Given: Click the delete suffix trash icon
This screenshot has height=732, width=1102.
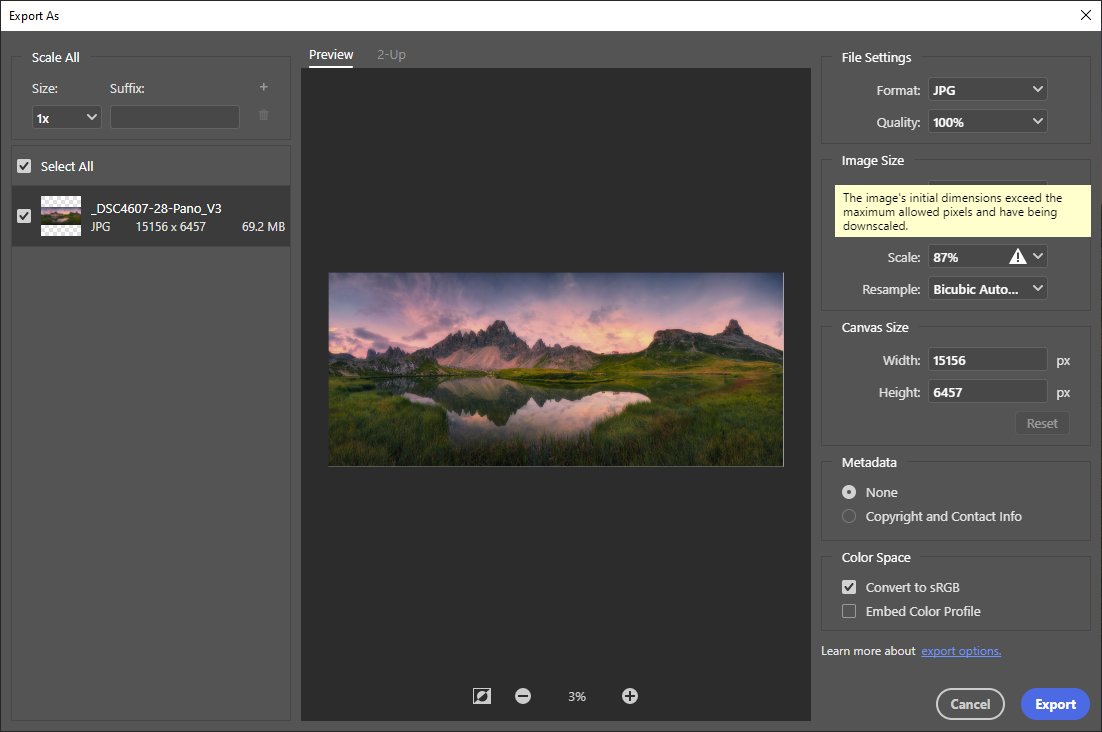Looking at the screenshot, I should [x=263, y=116].
